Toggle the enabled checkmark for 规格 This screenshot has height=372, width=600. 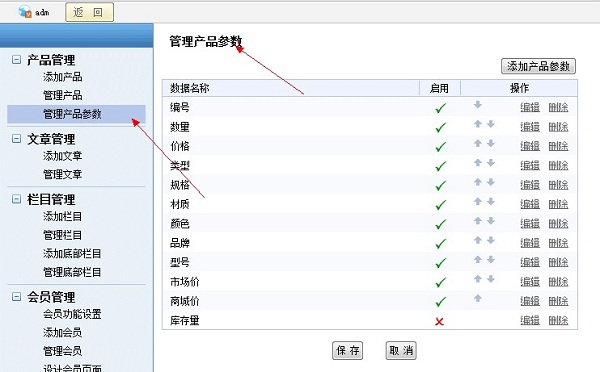pos(440,186)
